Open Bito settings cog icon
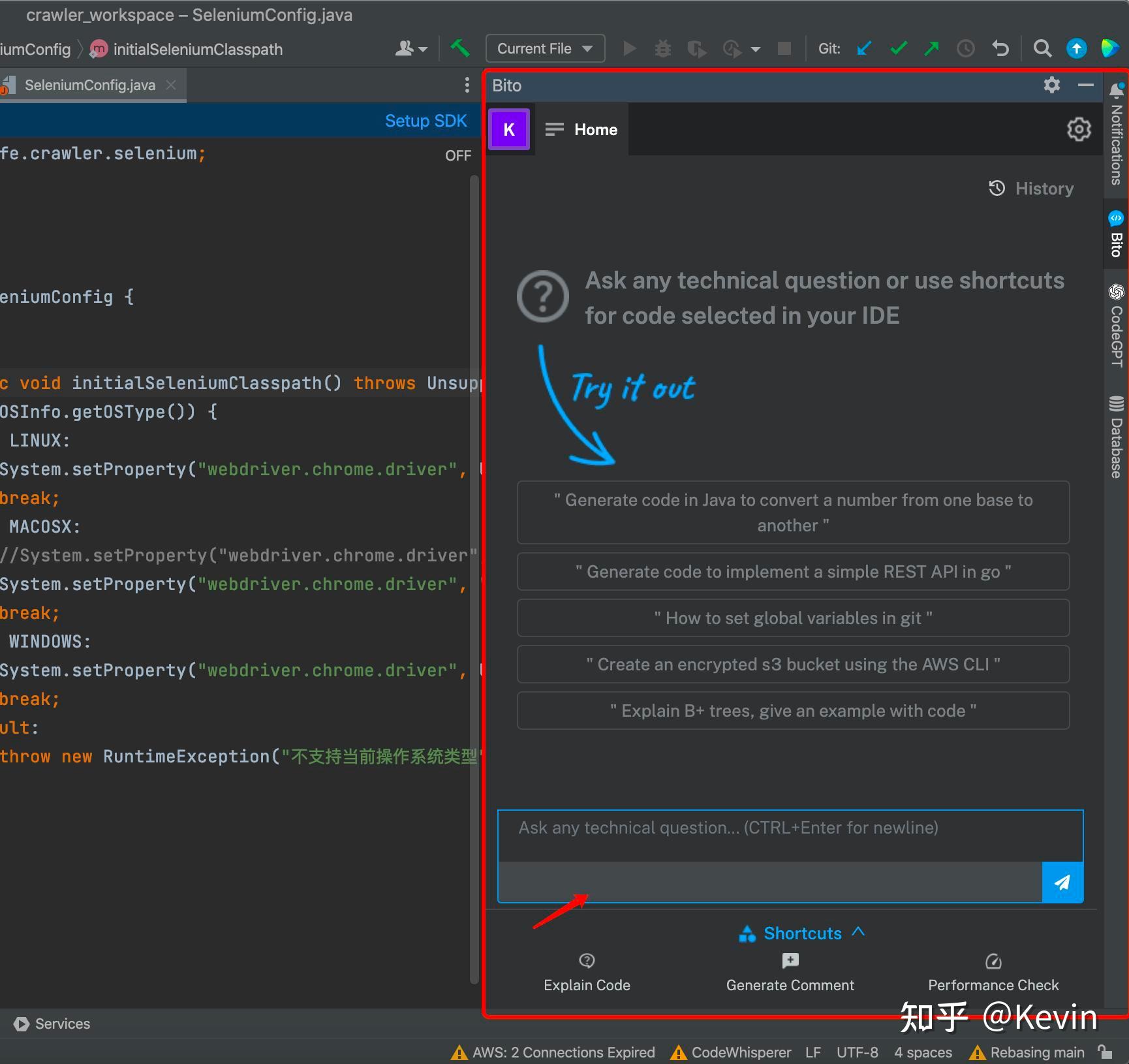 pos(1079,129)
